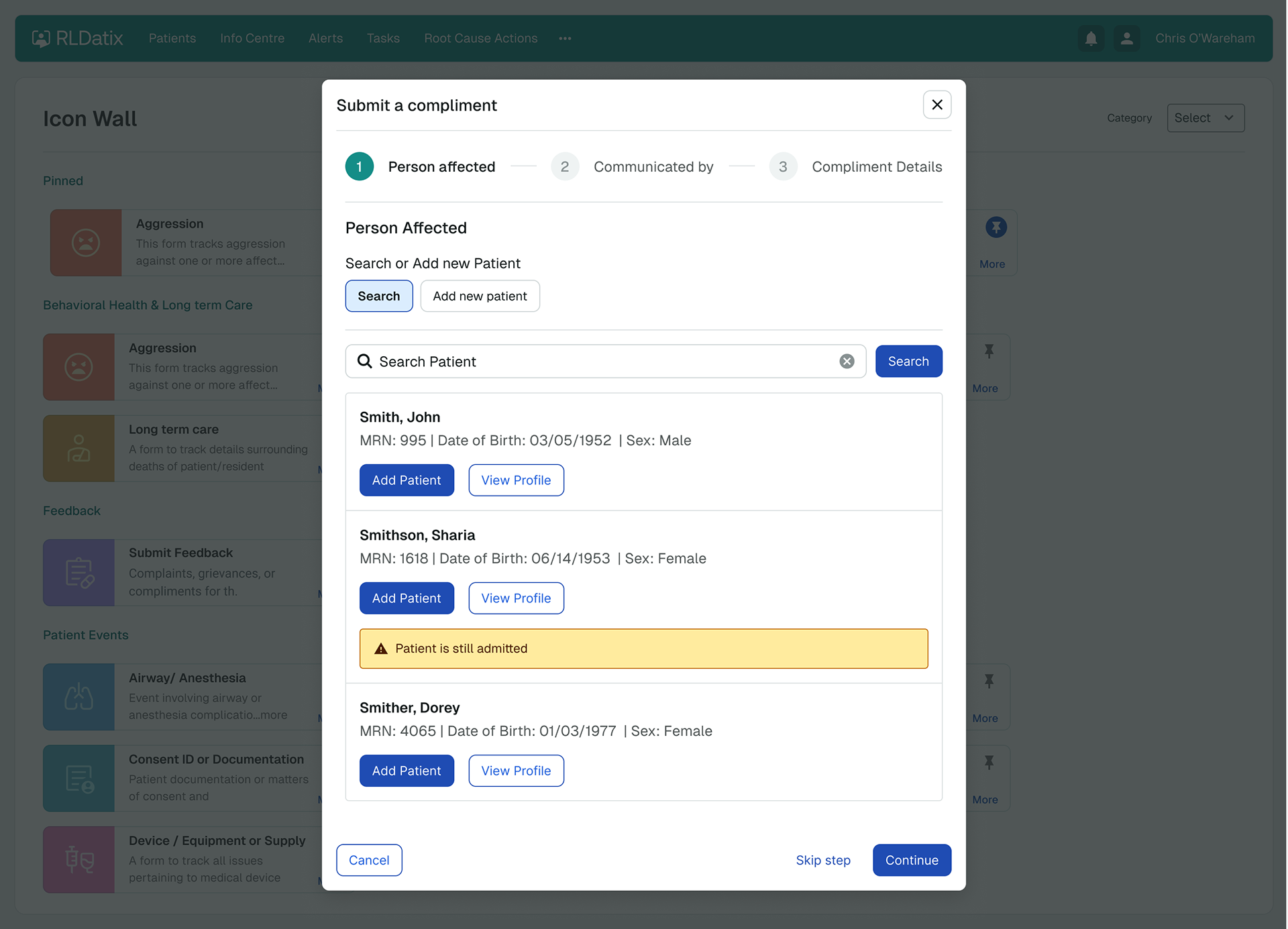Click the Smithson, Sharia patient name
1288x929 pixels.
click(x=417, y=535)
